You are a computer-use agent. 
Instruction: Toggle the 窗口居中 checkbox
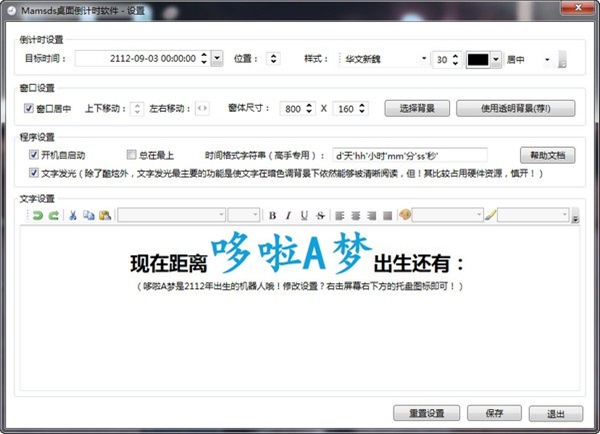[29, 108]
